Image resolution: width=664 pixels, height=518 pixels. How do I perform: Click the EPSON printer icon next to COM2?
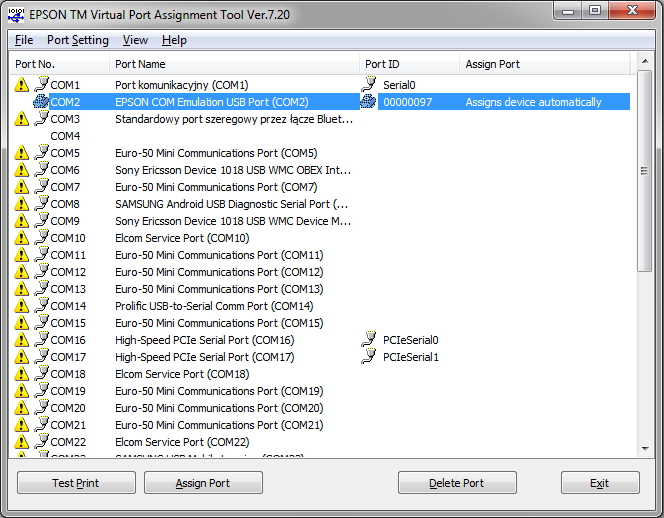pos(41,102)
